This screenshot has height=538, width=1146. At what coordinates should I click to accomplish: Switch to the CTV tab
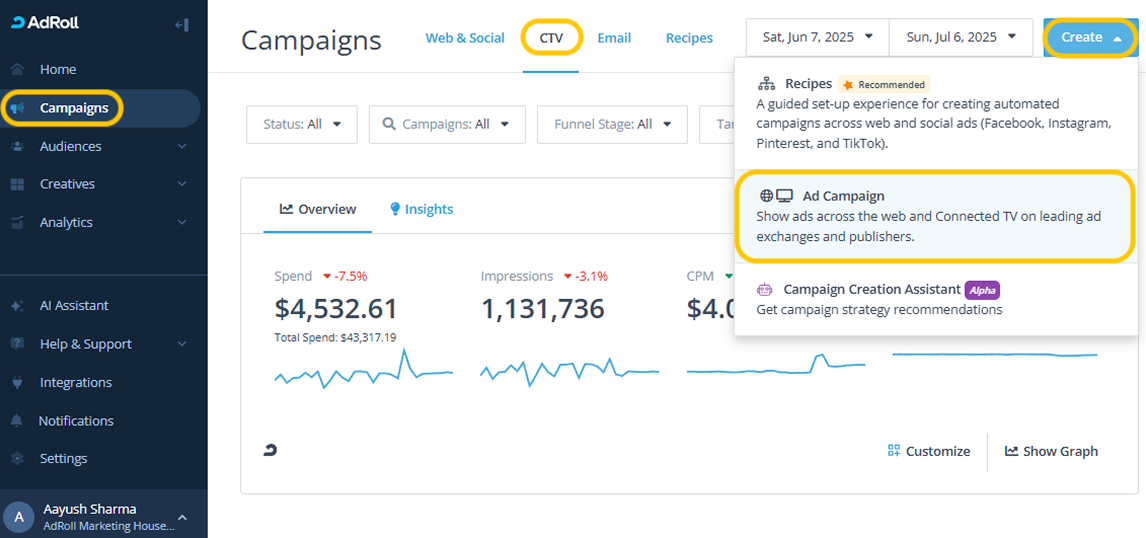coord(551,38)
